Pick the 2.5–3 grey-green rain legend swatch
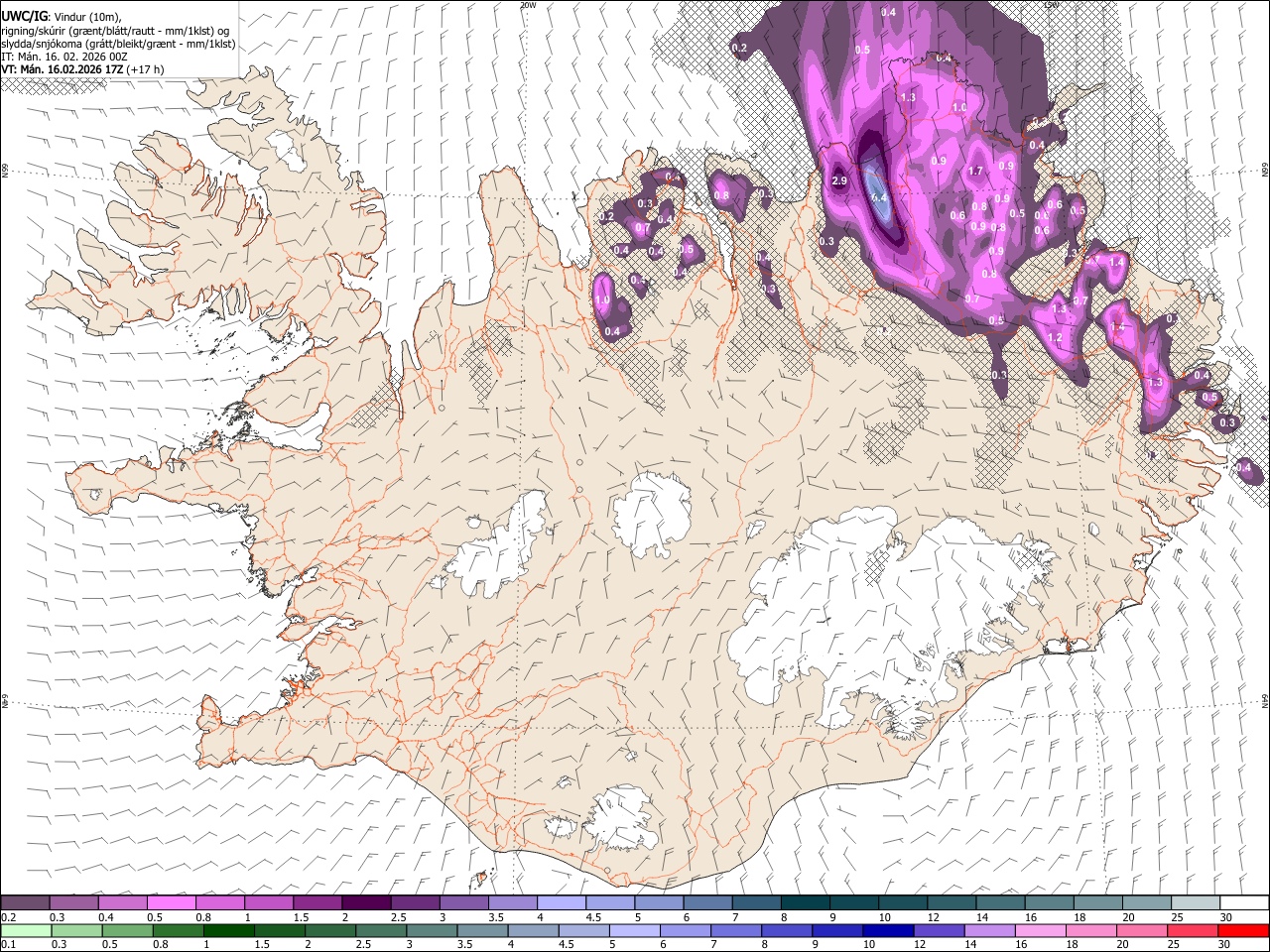1270x952 pixels. (x=381, y=930)
